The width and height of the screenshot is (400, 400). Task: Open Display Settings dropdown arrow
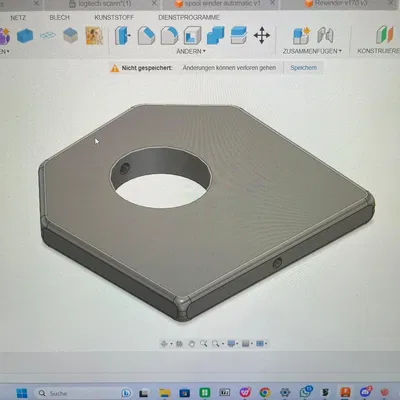pos(237,344)
